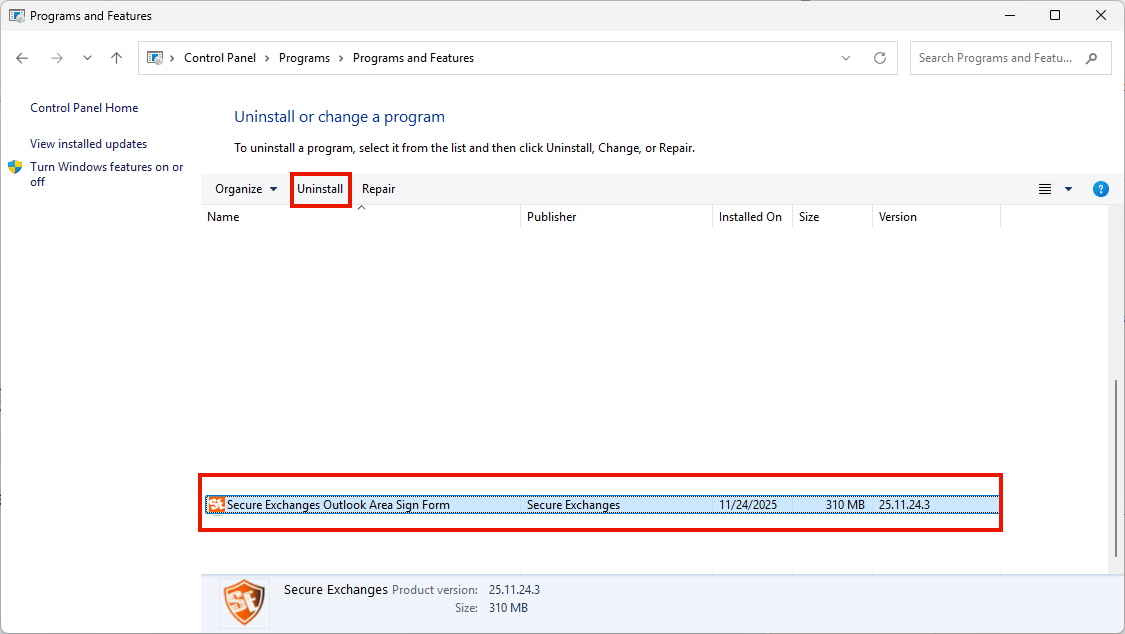
Task: Click the SE icon in the program row
Action: pos(216,505)
